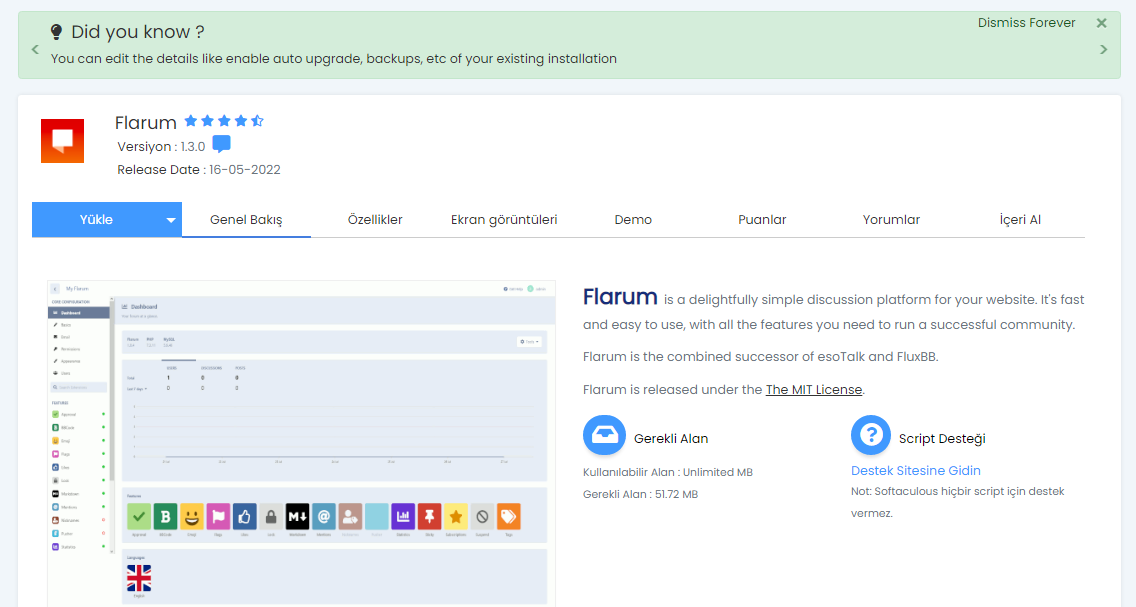Screen dimensions: 1136x607
Task: Click the Script Desteği question mark icon
Action: coord(871,435)
